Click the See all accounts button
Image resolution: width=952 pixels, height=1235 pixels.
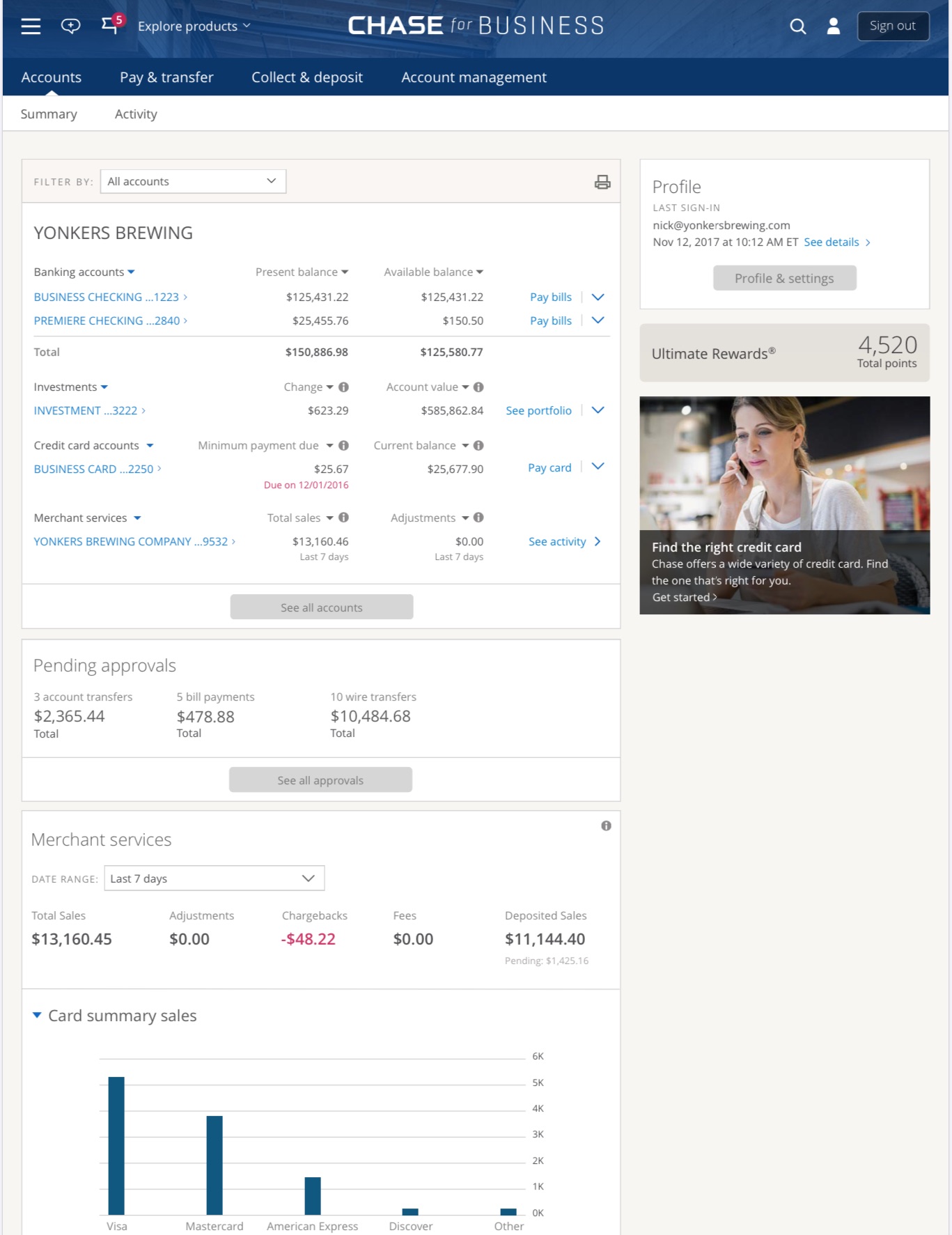coord(322,607)
